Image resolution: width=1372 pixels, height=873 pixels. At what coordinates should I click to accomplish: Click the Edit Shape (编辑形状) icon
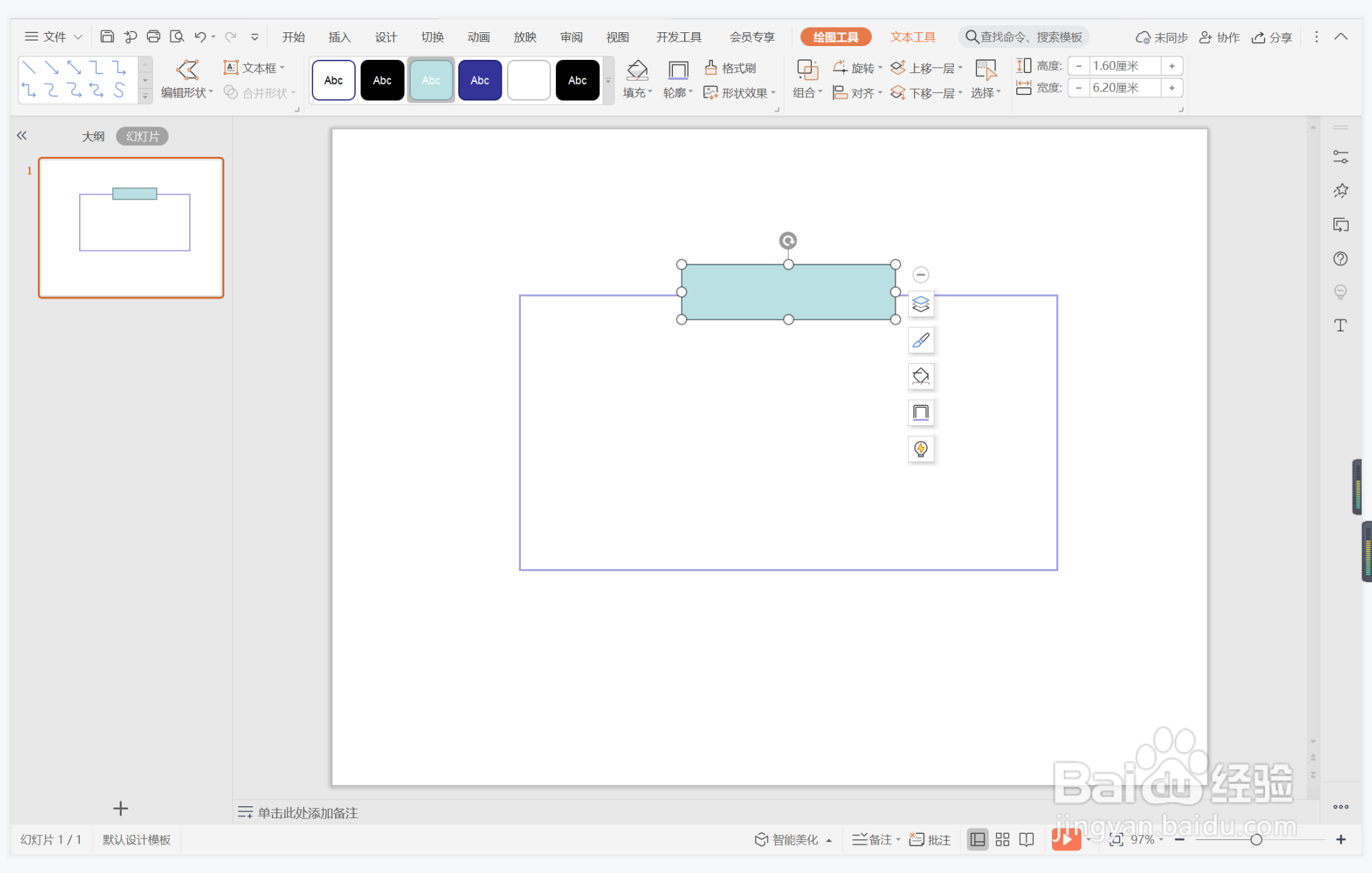pos(187,69)
